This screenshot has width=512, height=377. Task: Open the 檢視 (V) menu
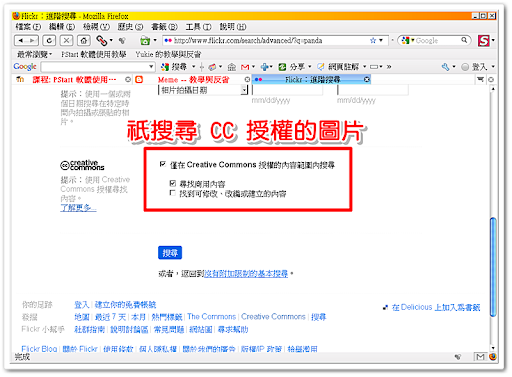(x=96, y=27)
